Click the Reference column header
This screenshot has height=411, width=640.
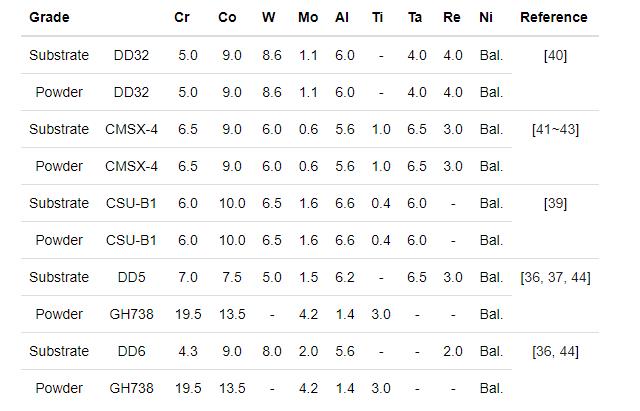(x=554, y=17)
